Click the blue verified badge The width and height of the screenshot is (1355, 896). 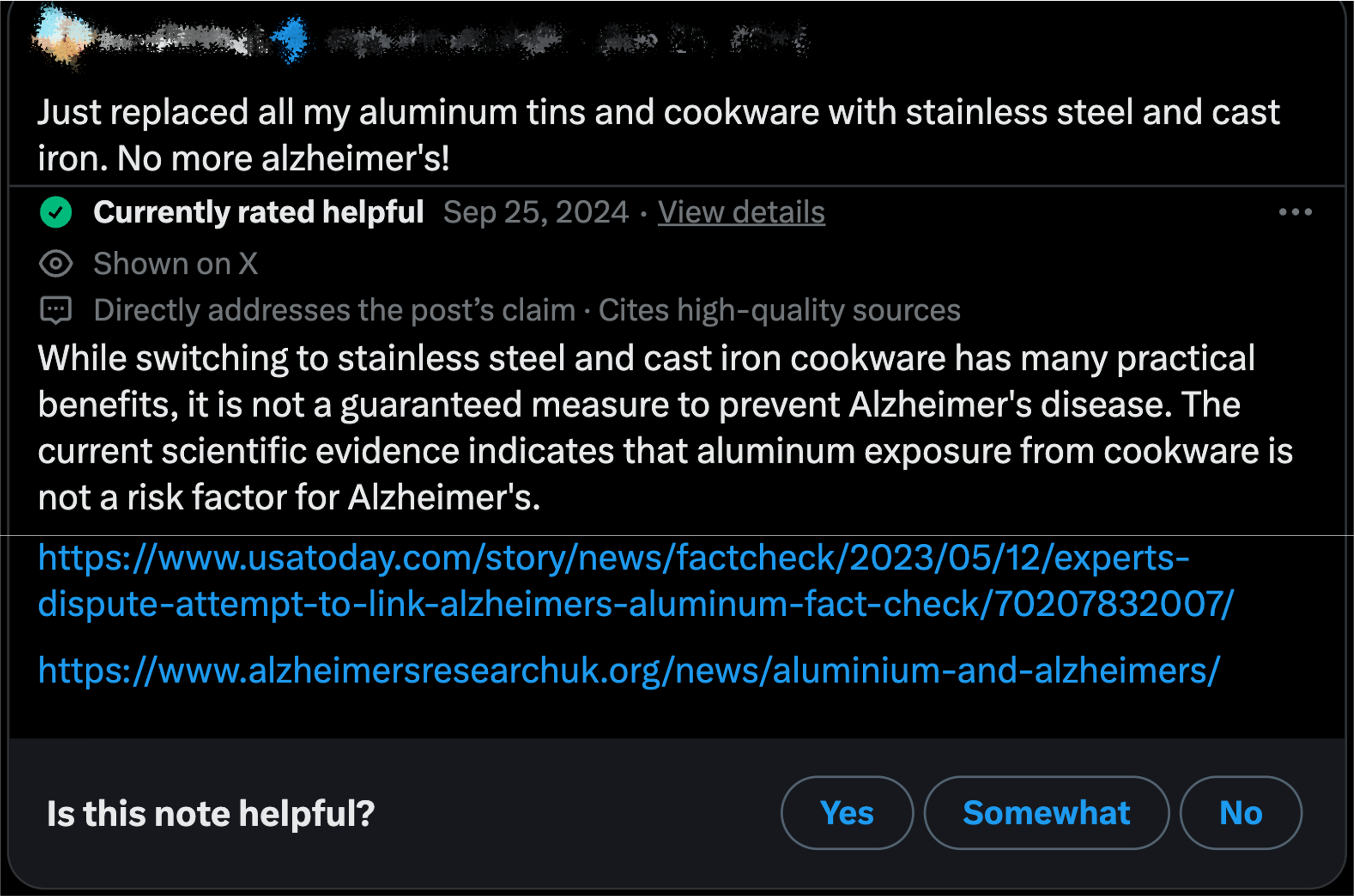click(291, 39)
